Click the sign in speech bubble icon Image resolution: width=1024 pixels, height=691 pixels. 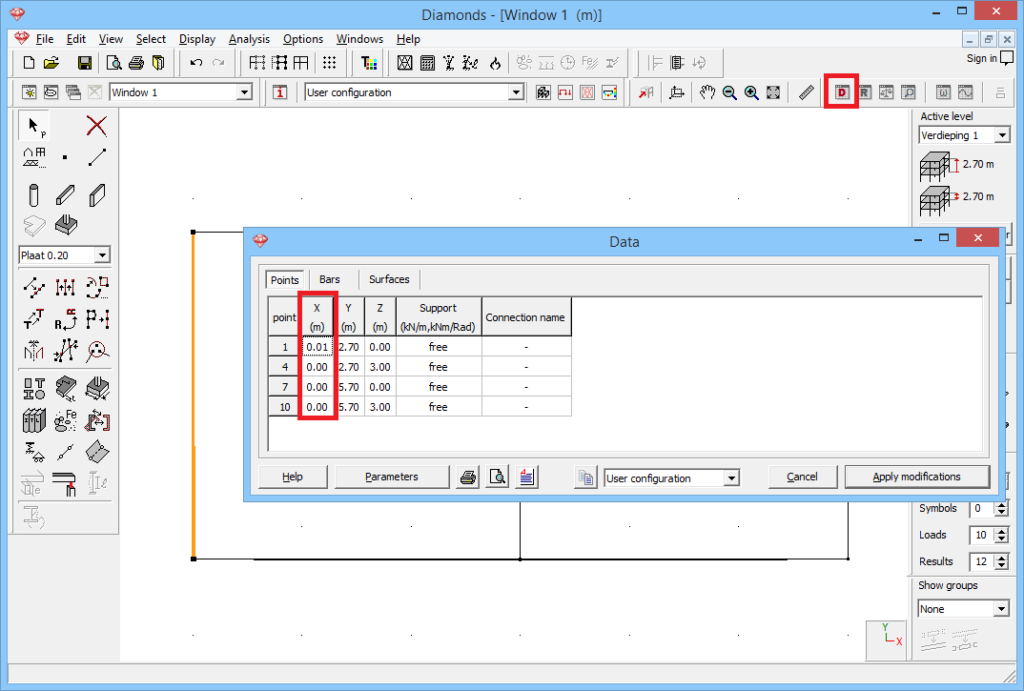coord(1007,59)
